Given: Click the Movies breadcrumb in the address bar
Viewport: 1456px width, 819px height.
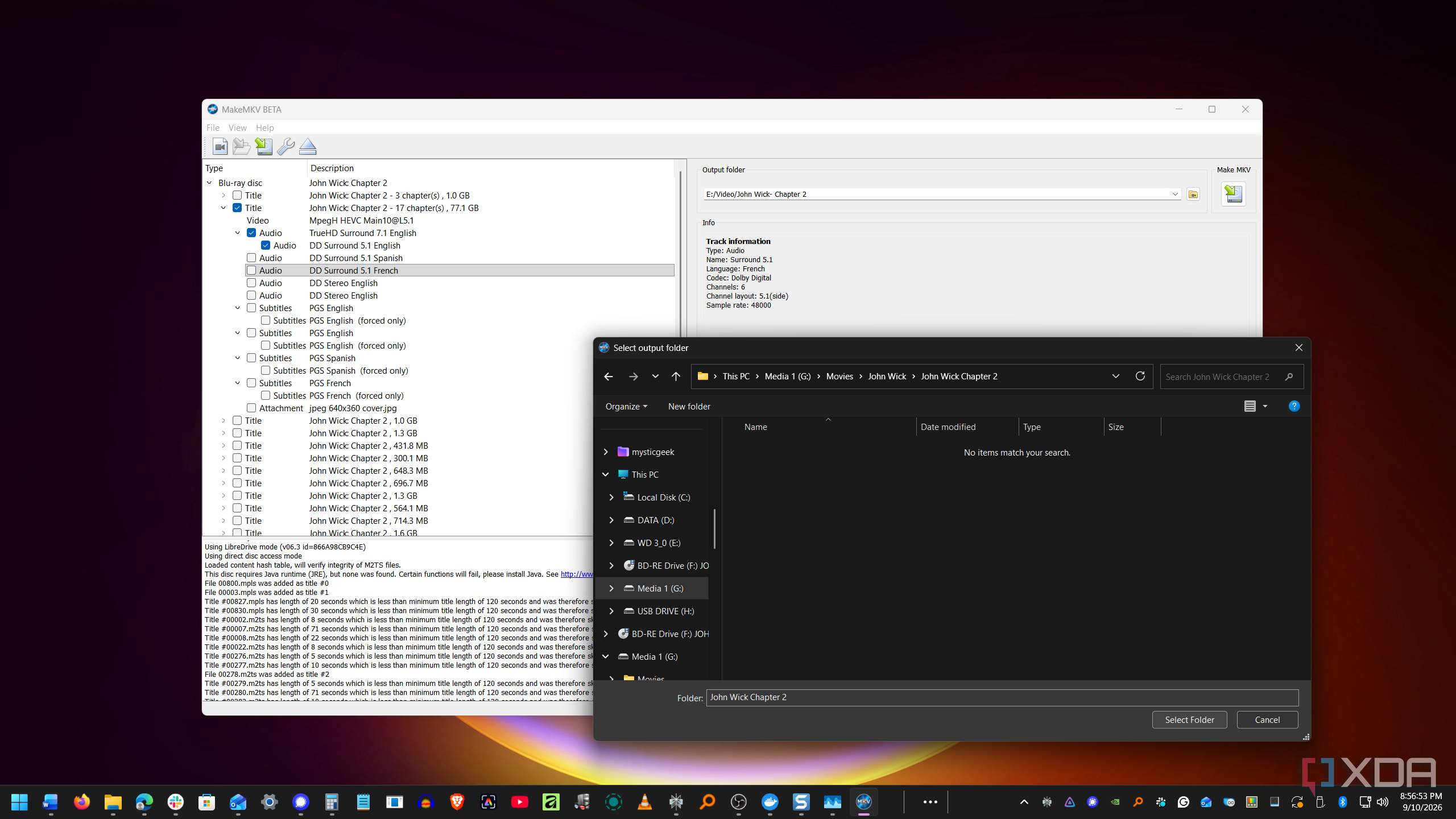Looking at the screenshot, I should click(x=839, y=377).
